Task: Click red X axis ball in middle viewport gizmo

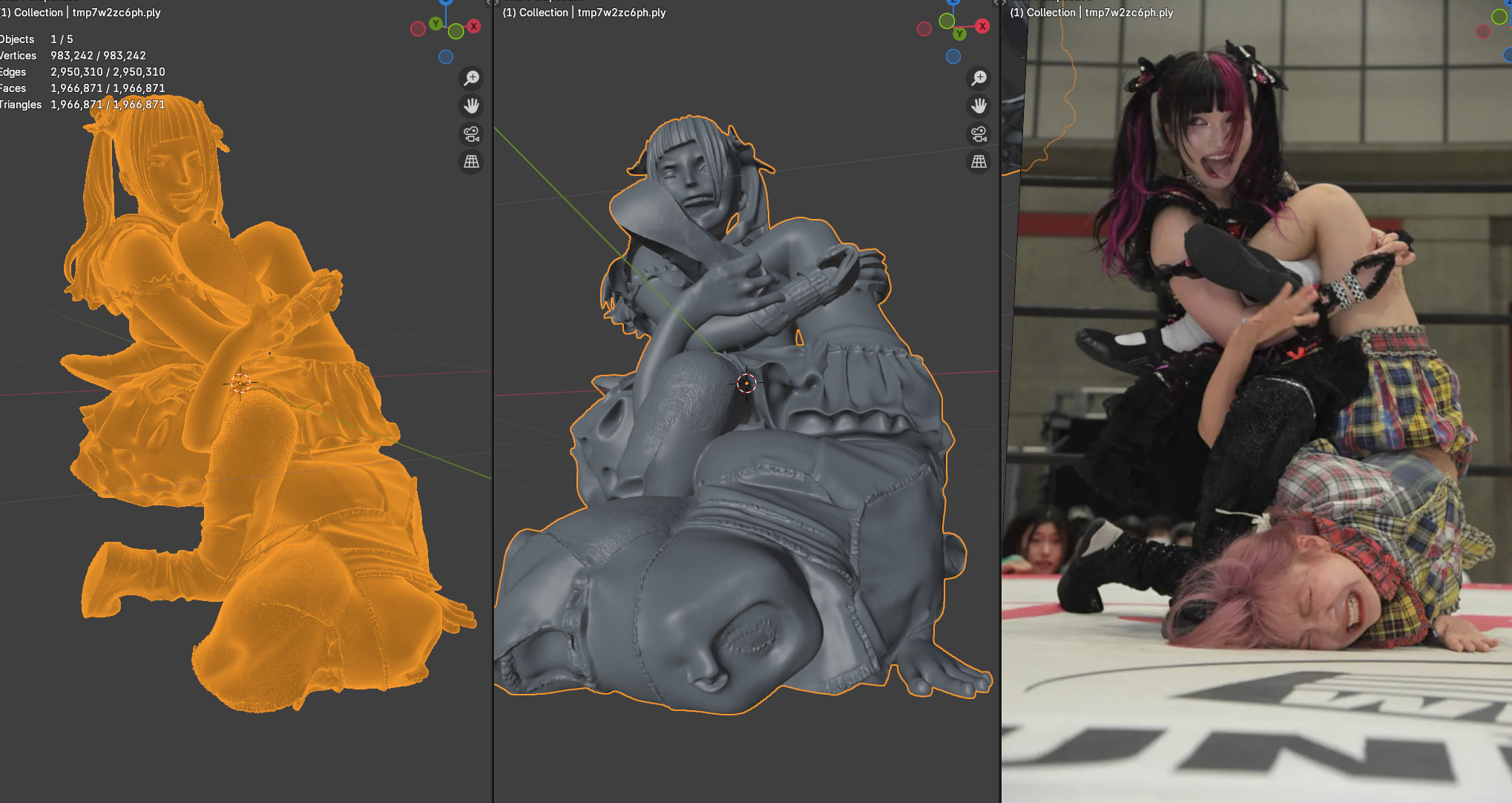Action: tap(982, 26)
